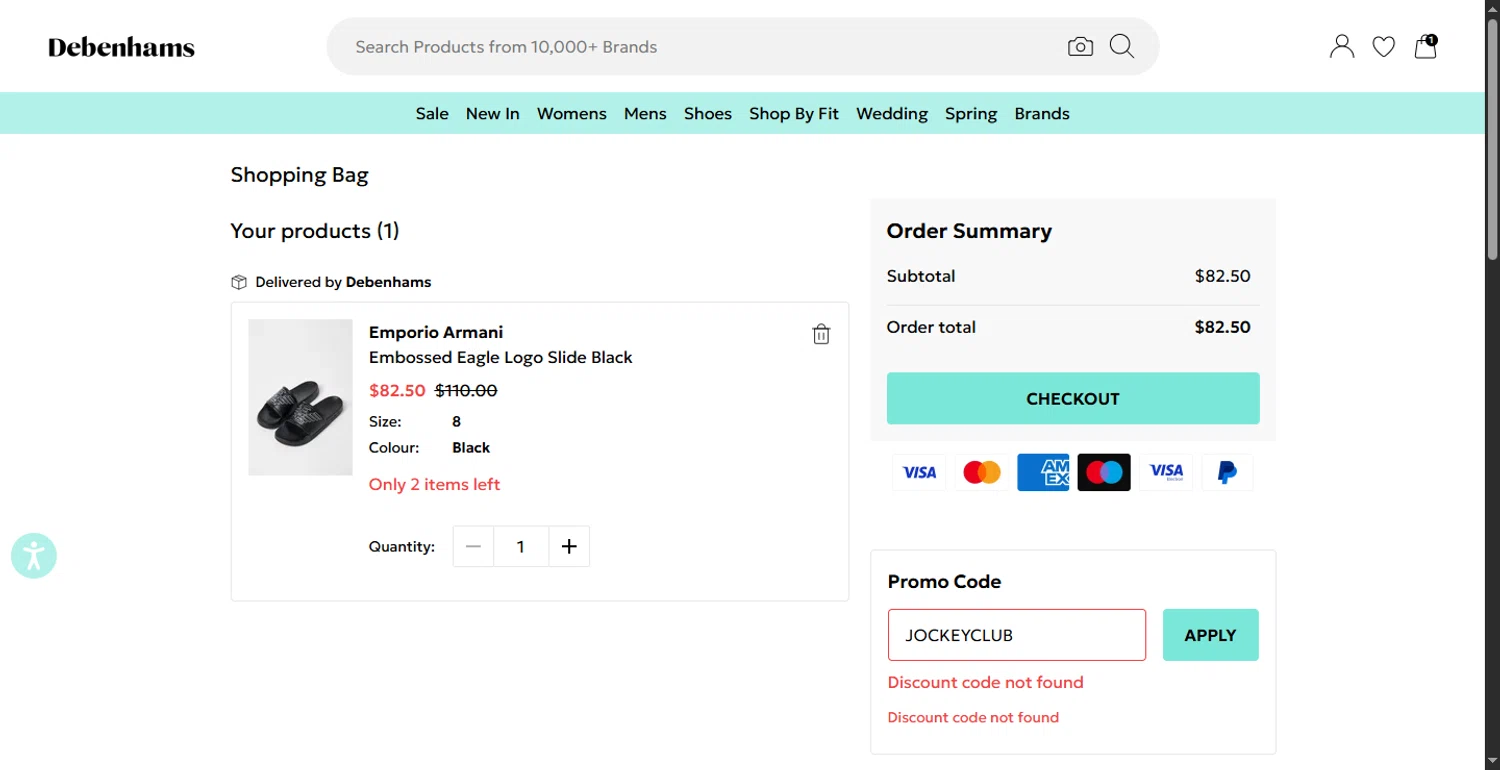Open the account profile icon
Viewport: 1500px width, 770px height.
(1342, 46)
